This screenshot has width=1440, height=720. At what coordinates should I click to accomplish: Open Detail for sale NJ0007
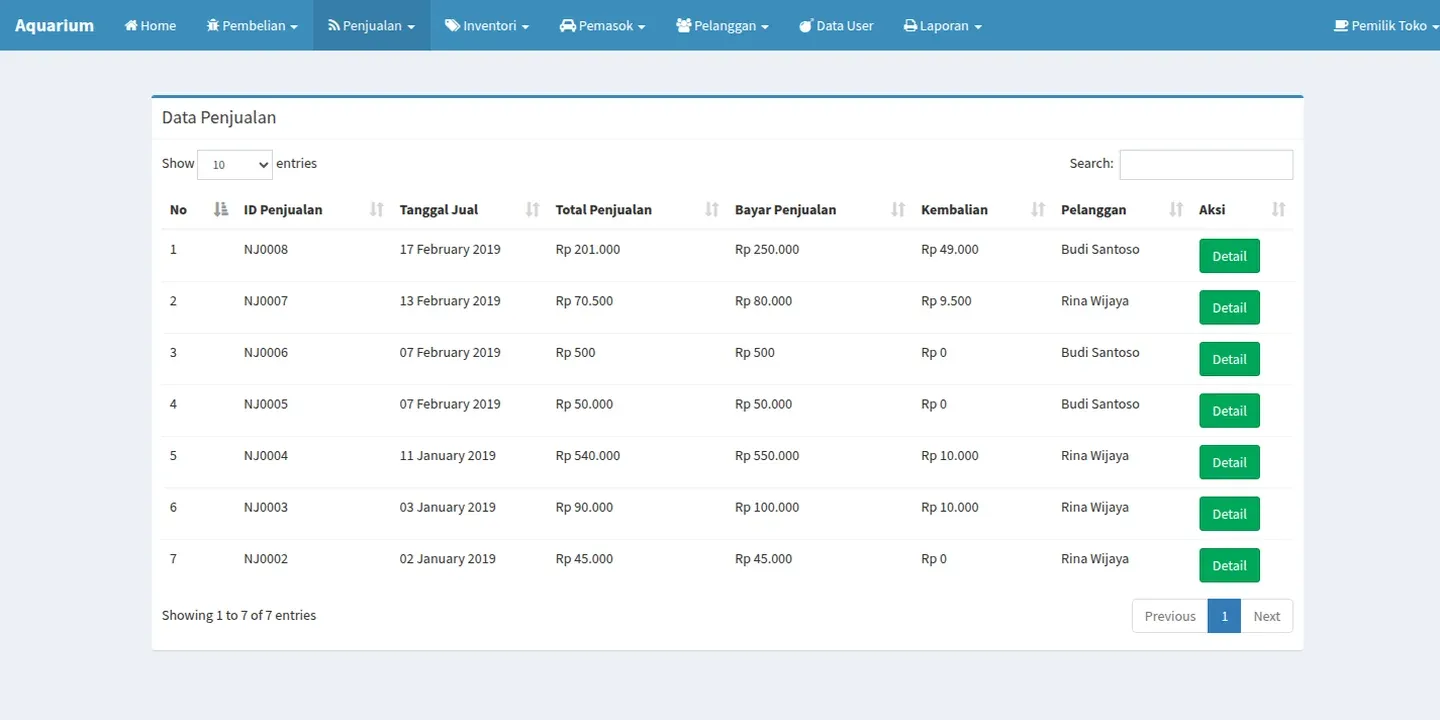pos(1229,308)
